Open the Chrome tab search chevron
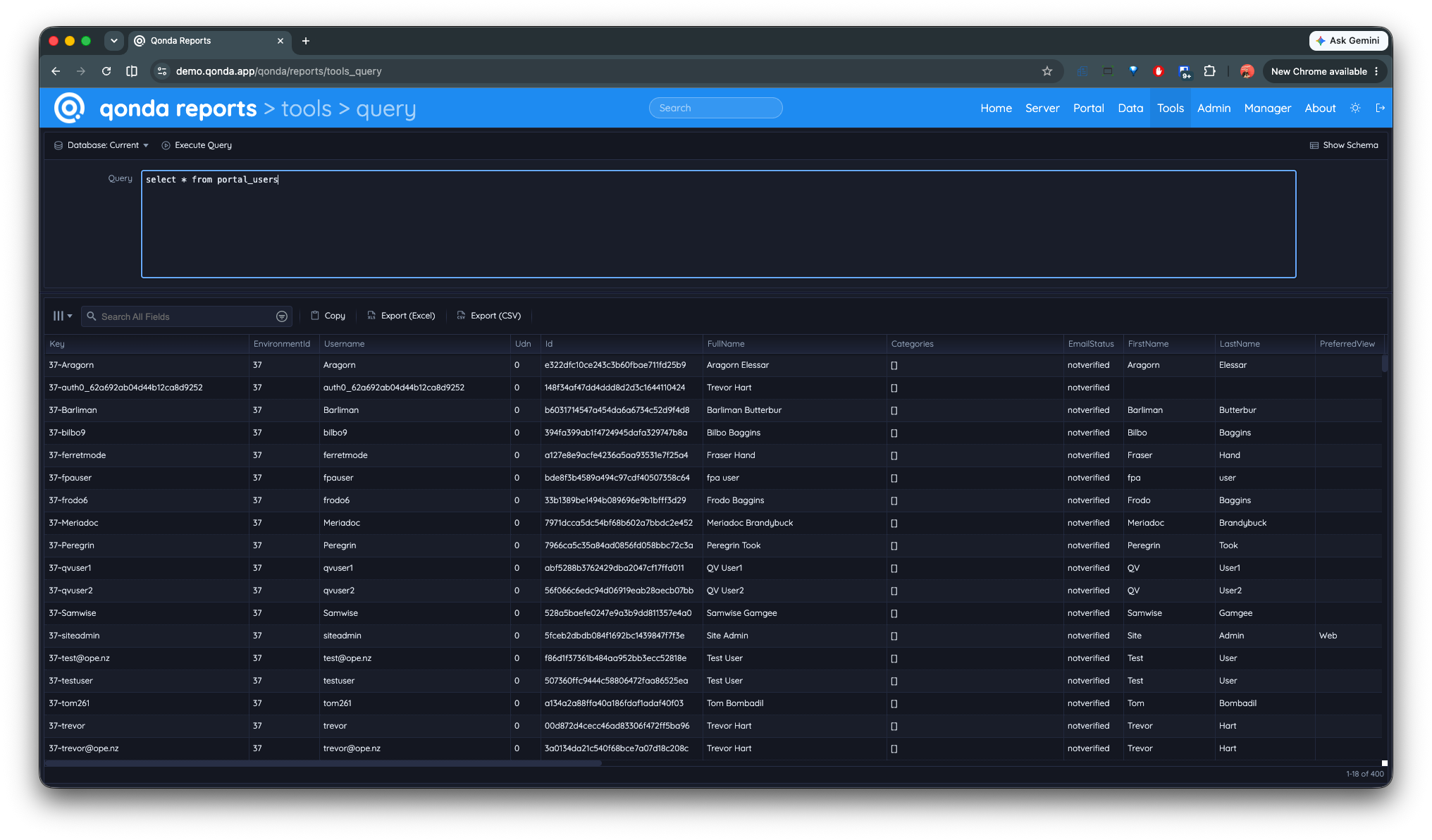The height and width of the screenshot is (840, 1432). (x=113, y=41)
